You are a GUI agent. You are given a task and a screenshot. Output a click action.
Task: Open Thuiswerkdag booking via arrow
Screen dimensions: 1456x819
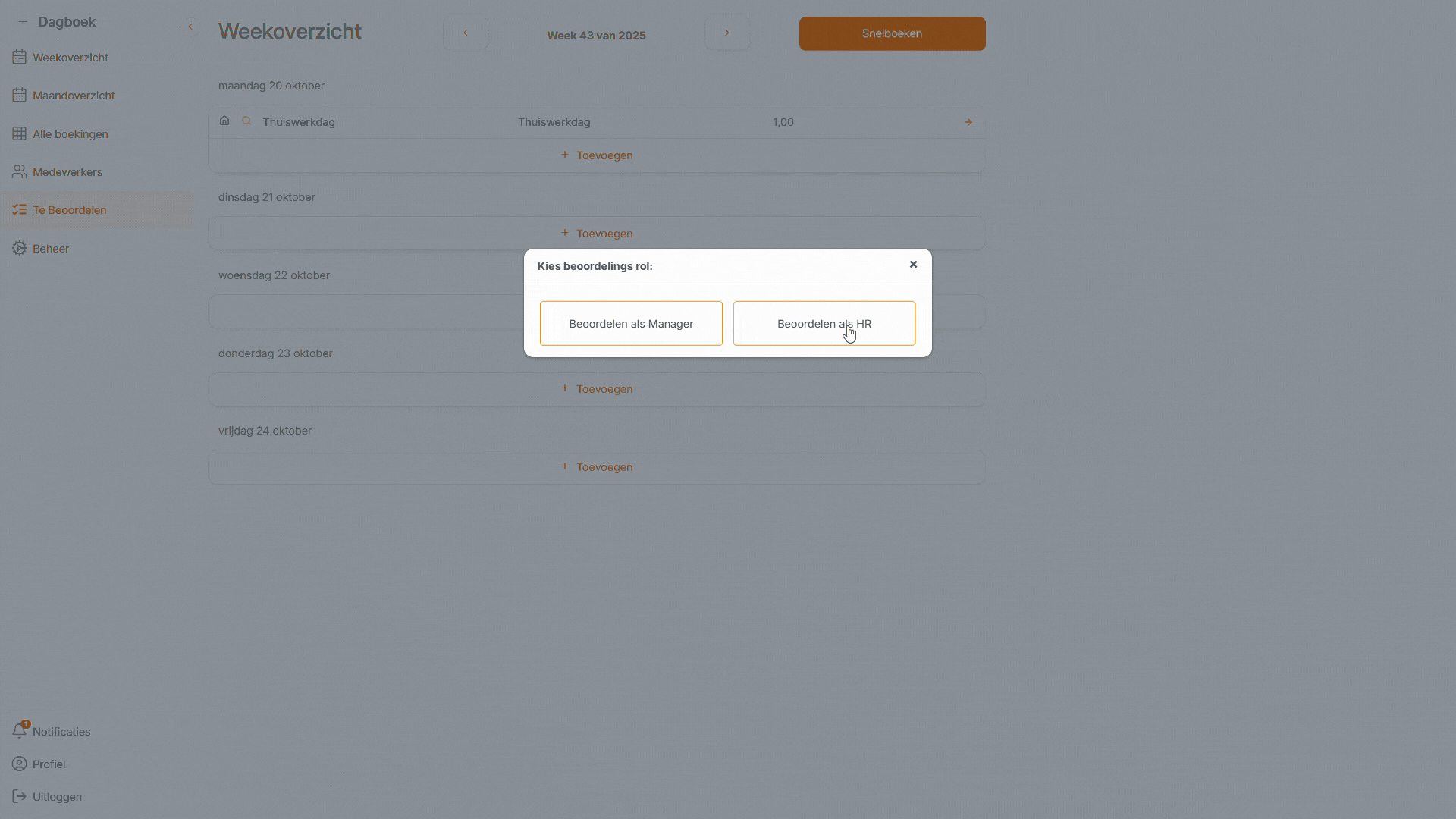[x=968, y=122]
